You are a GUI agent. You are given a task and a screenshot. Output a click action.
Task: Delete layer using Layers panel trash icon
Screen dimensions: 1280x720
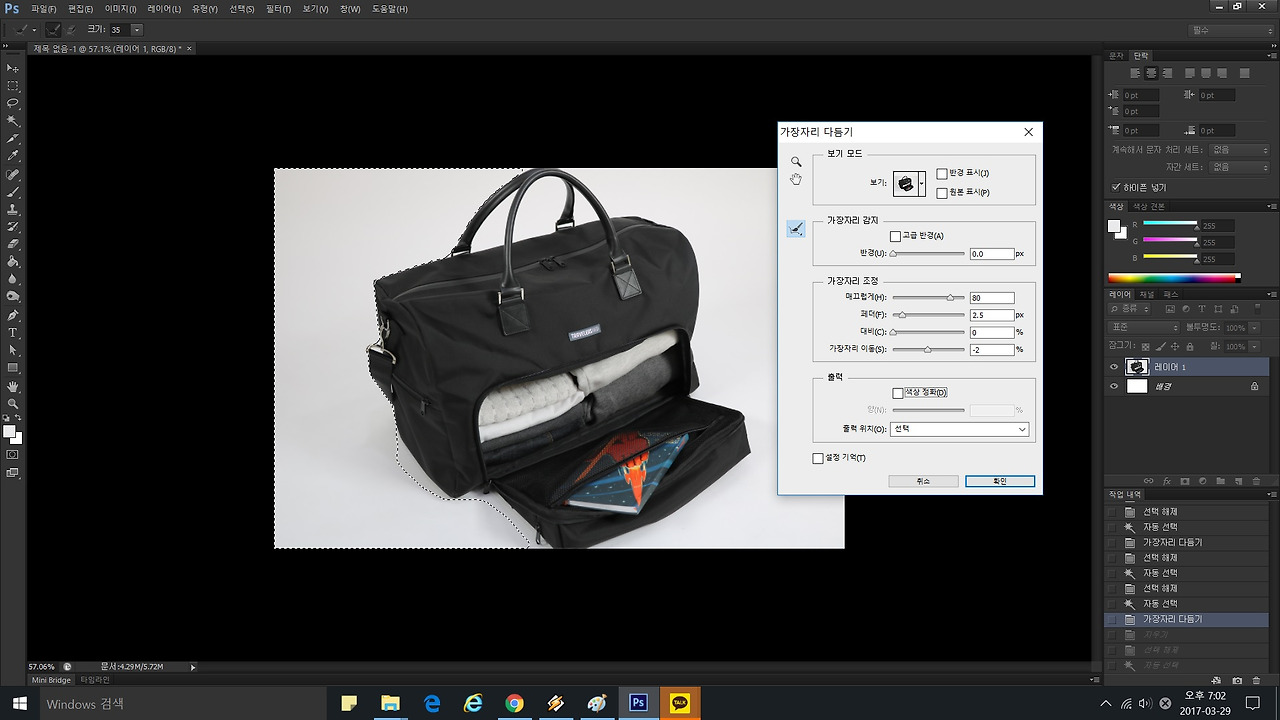coord(1254,481)
